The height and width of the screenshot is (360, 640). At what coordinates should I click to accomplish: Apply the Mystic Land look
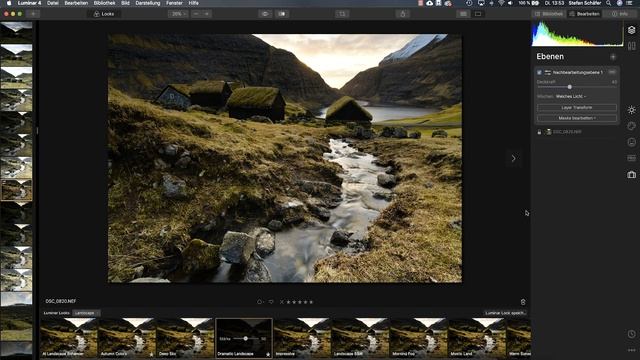[477, 338]
